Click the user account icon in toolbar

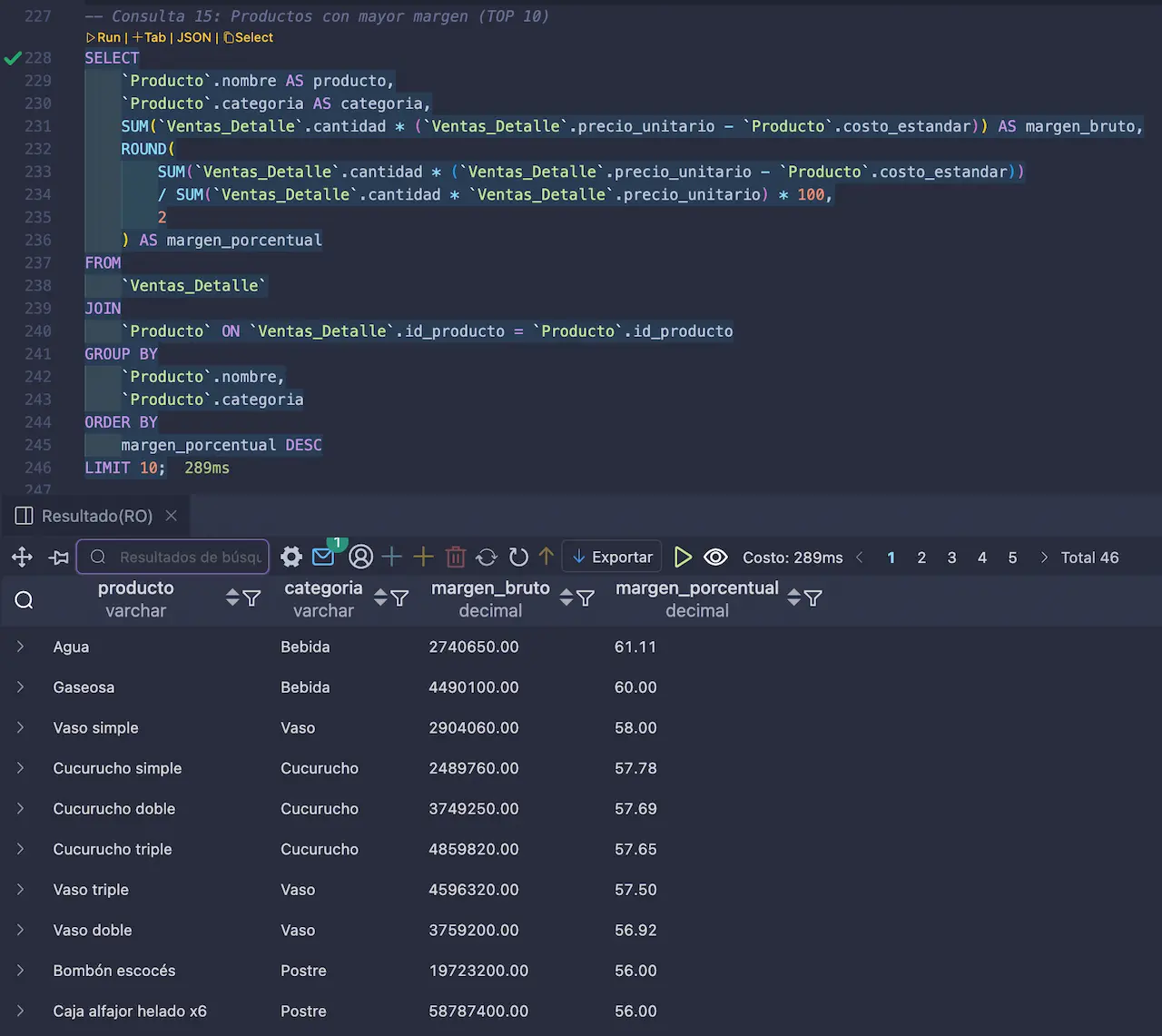tap(360, 557)
